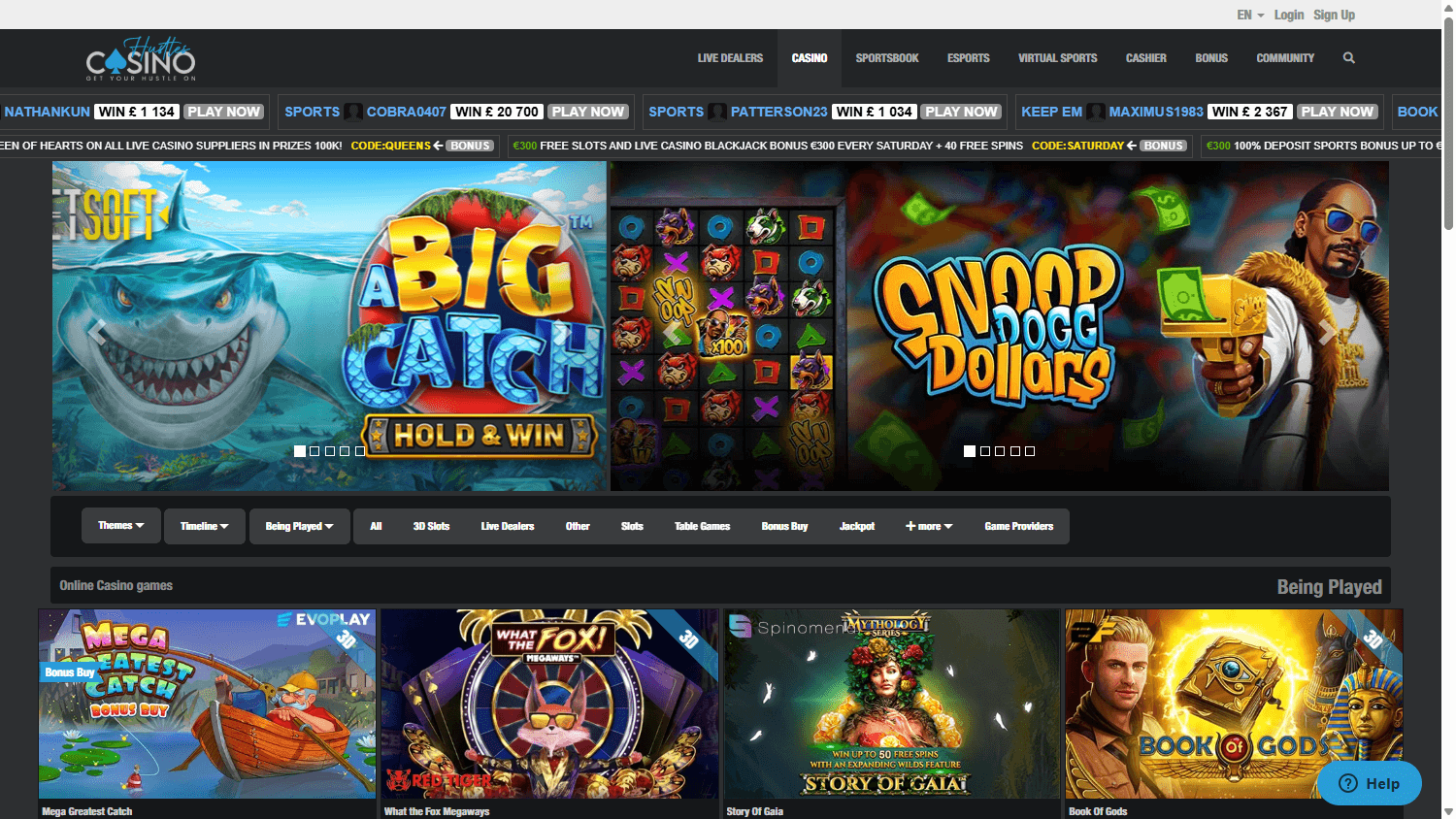The image size is (1456, 819).
Task: Click the right carousel arrow
Action: 1326,332
